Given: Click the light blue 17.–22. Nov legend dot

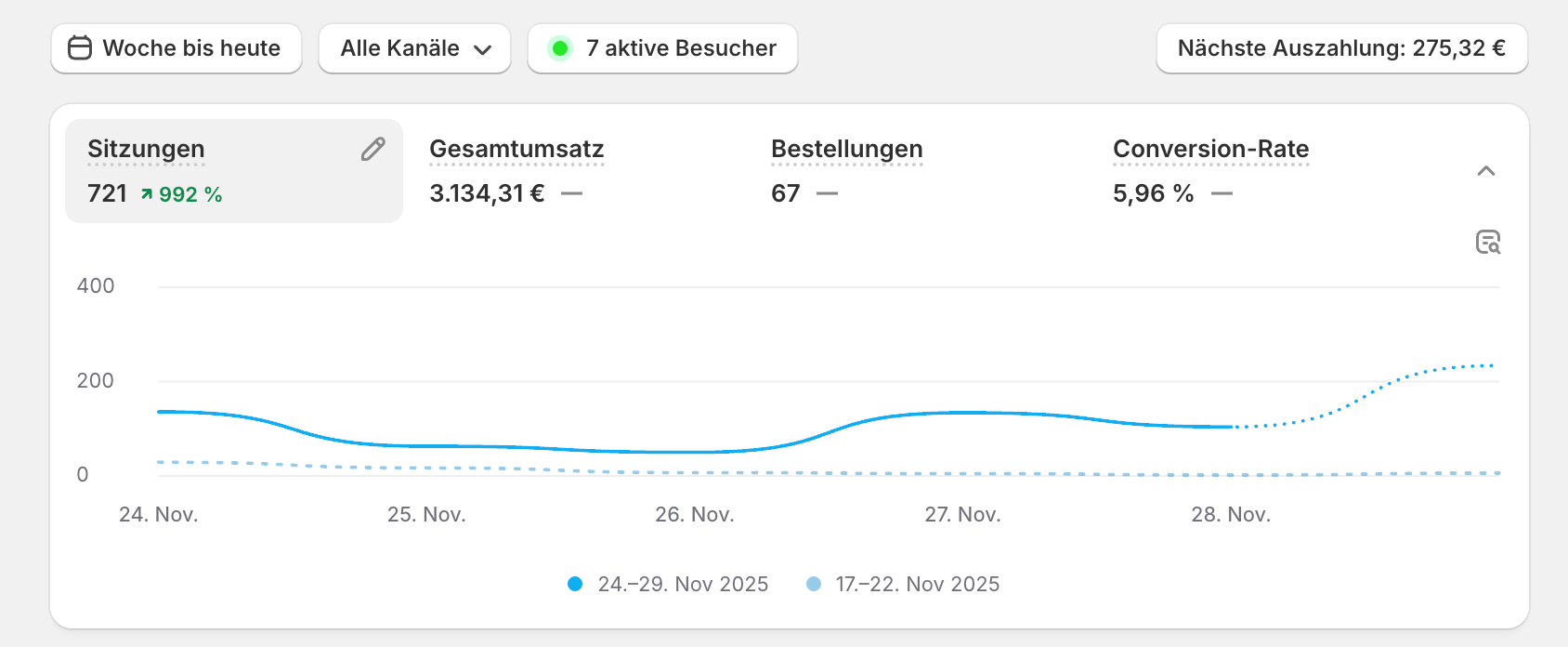Looking at the screenshot, I should pos(814,584).
